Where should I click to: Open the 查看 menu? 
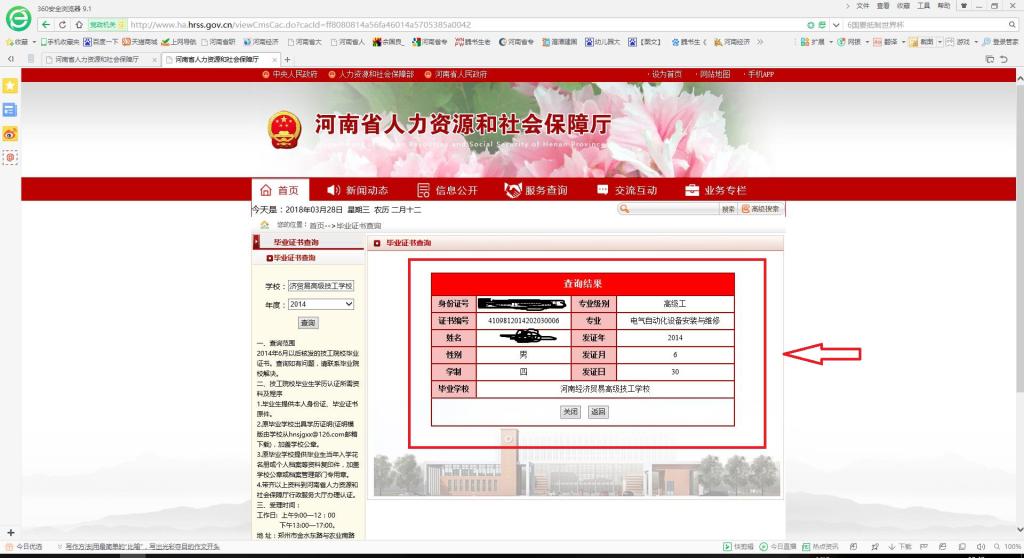[x=883, y=6]
